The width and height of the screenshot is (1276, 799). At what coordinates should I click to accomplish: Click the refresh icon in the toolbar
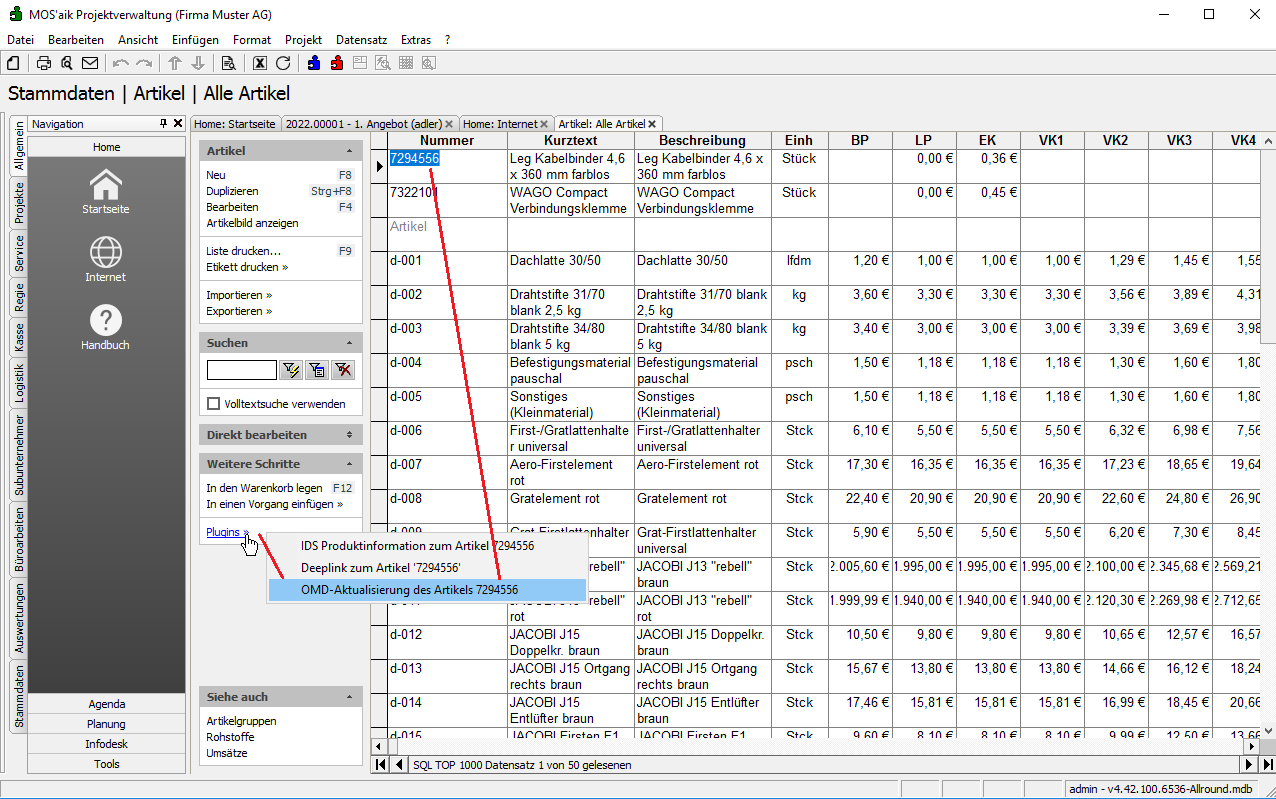coord(283,63)
